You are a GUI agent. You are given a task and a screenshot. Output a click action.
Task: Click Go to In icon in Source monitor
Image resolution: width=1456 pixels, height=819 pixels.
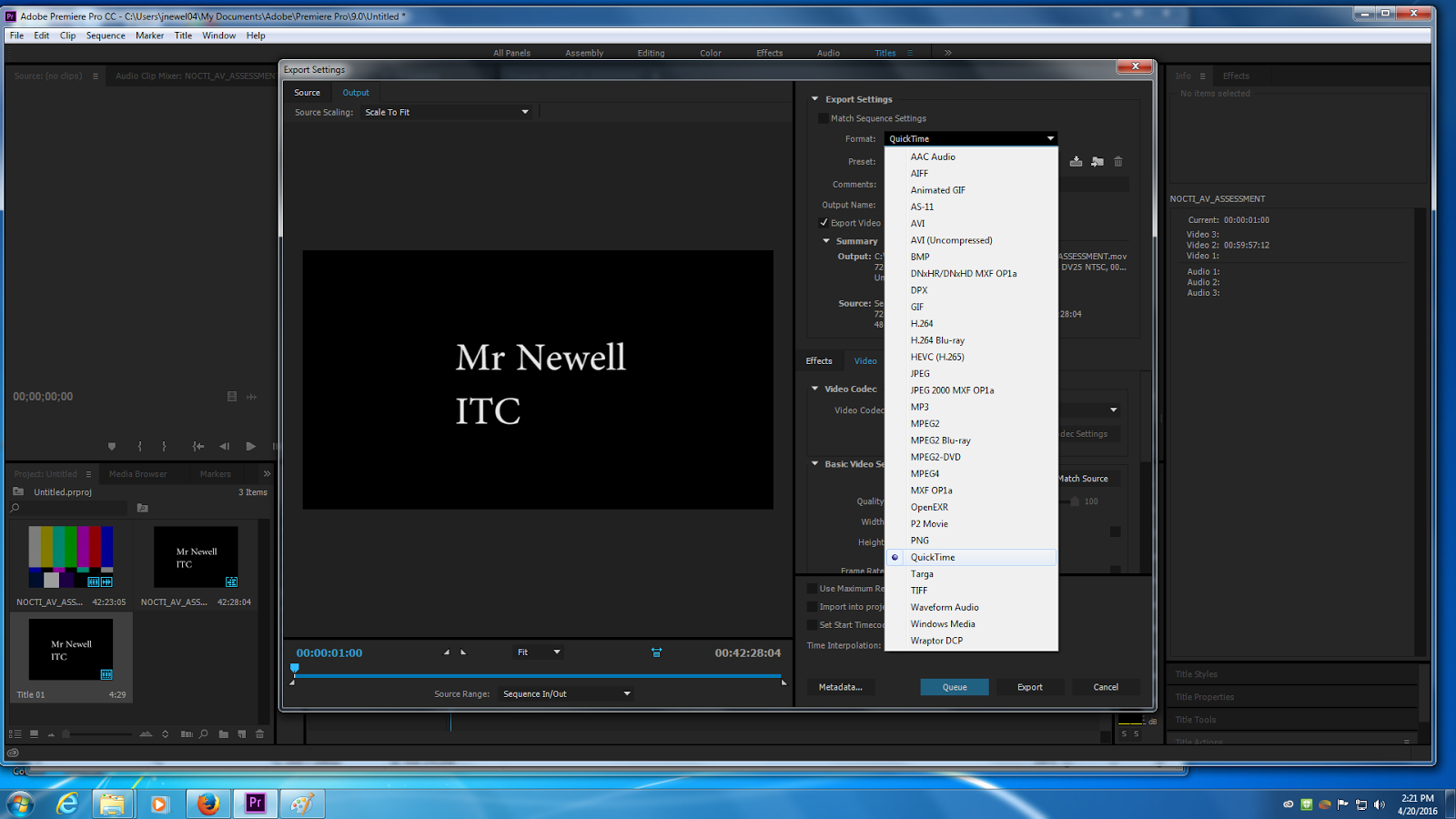point(198,446)
